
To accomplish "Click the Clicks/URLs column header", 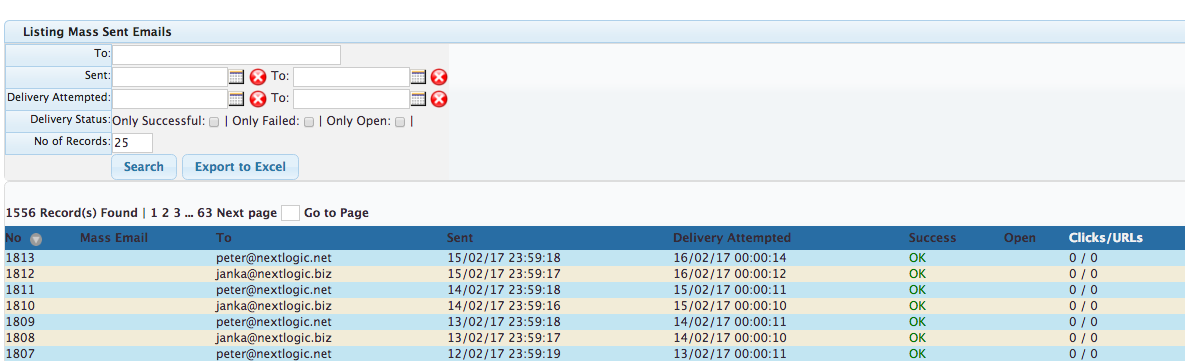I will coord(1106,238).
